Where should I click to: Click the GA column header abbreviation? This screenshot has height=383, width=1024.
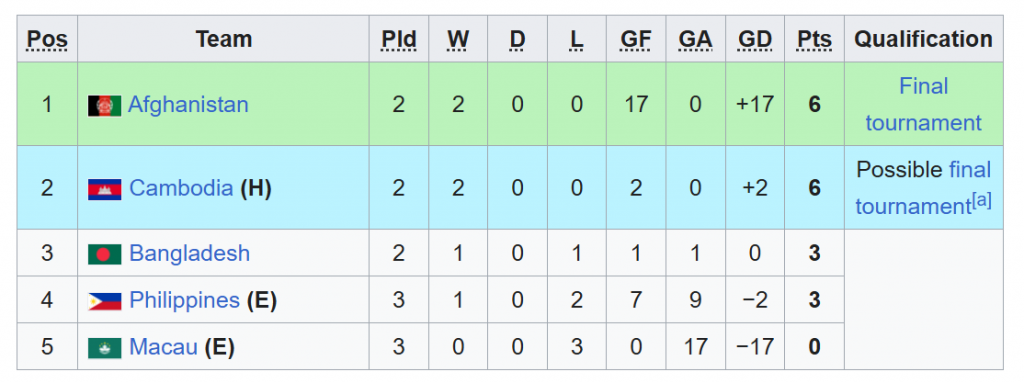click(695, 40)
